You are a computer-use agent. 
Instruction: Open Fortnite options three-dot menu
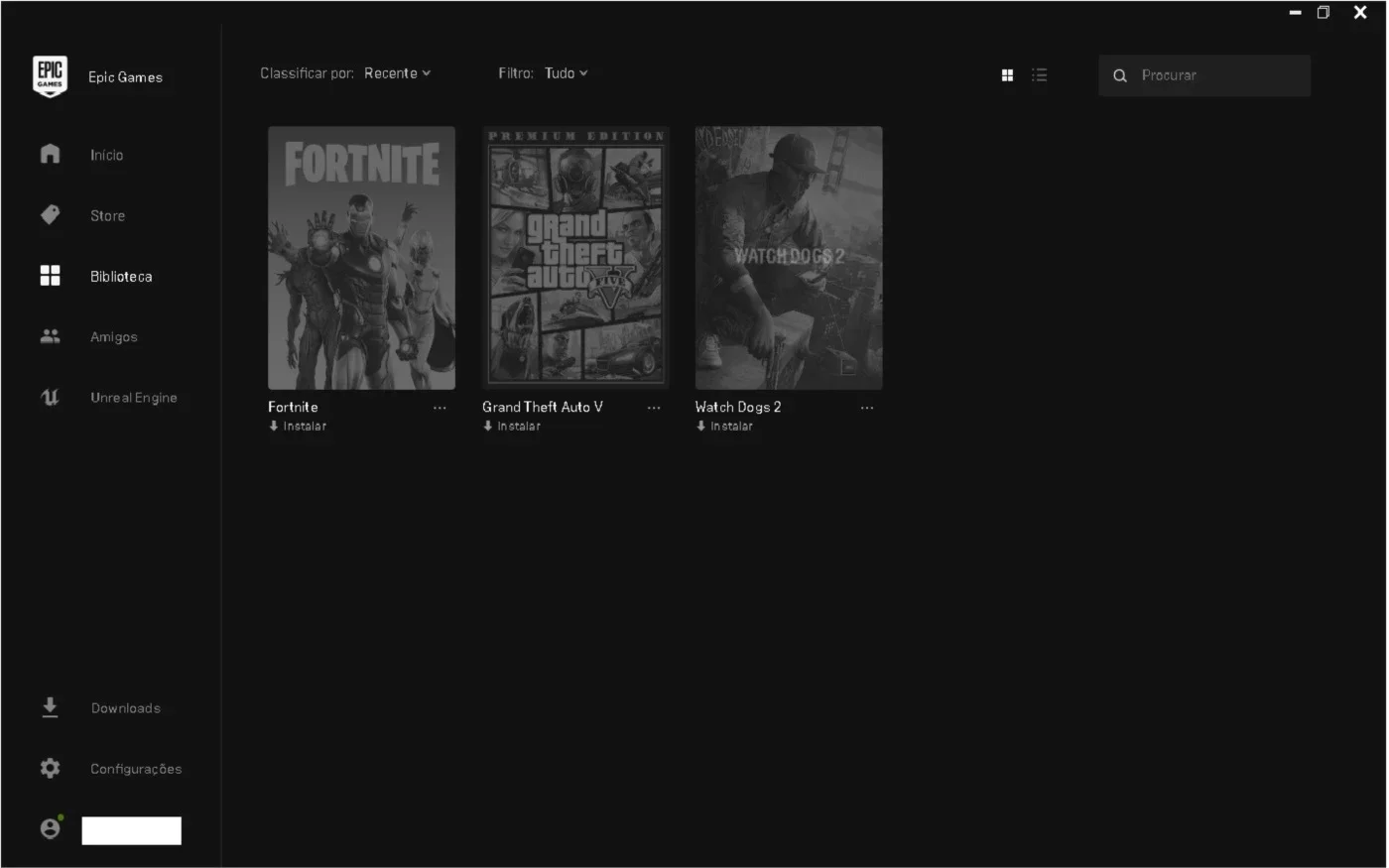pyautogui.click(x=440, y=408)
